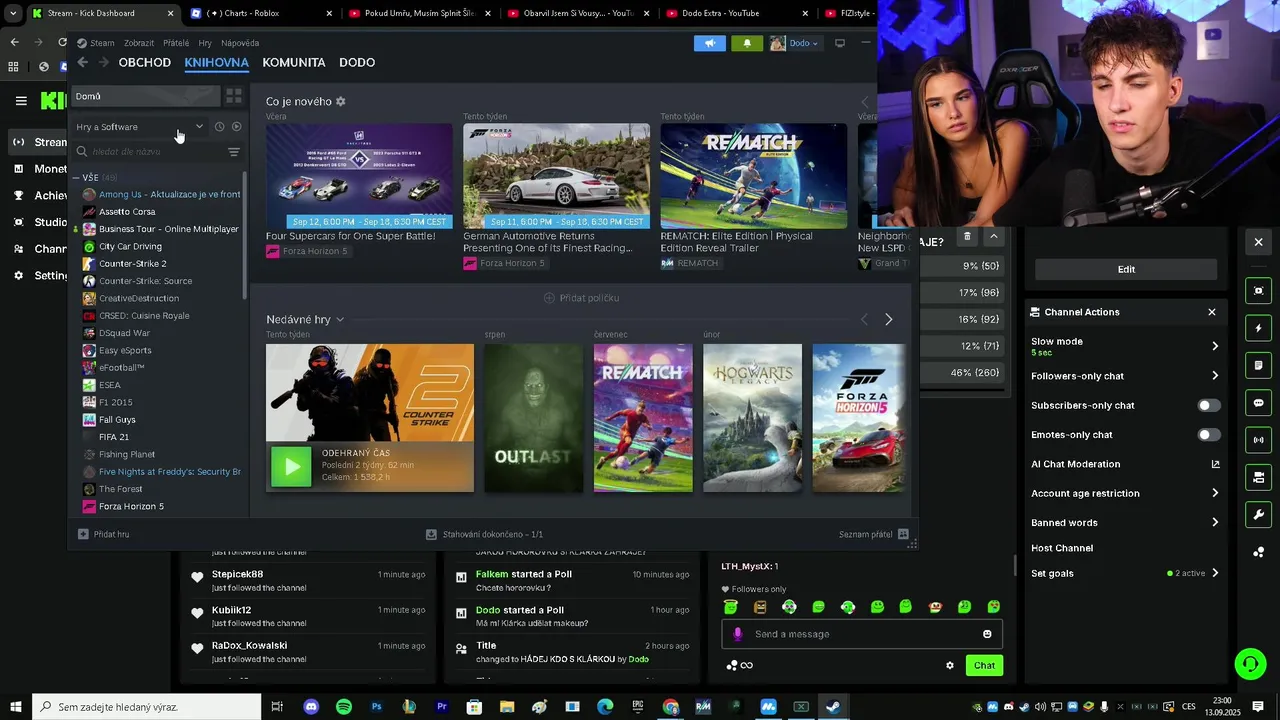1280x720 pixels.
Task: Open the Hogwarts Legacy game cover
Action: pyautogui.click(x=753, y=418)
